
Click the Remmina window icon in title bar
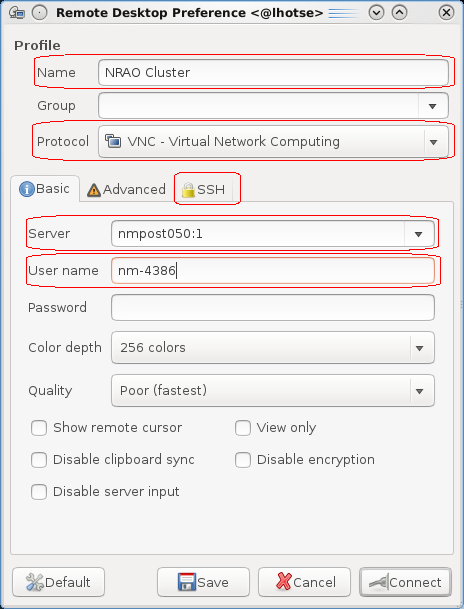tap(17, 13)
